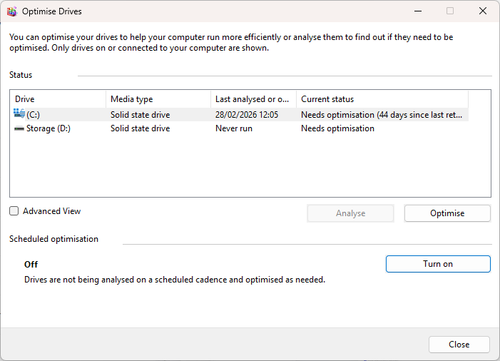Click Solid state drive in the (C:) row
The height and width of the screenshot is (361, 500).
tap(140, 115)
